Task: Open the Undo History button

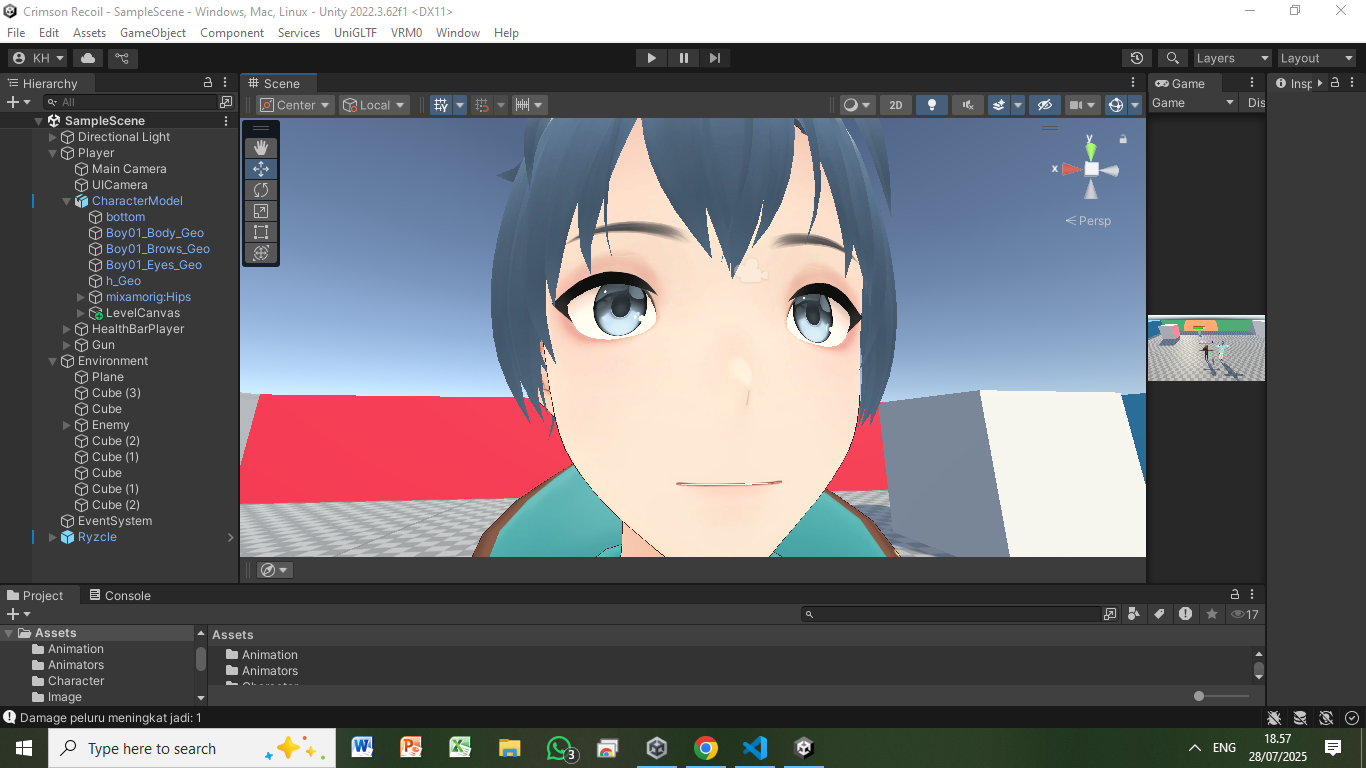Action: pos(1136,58)
